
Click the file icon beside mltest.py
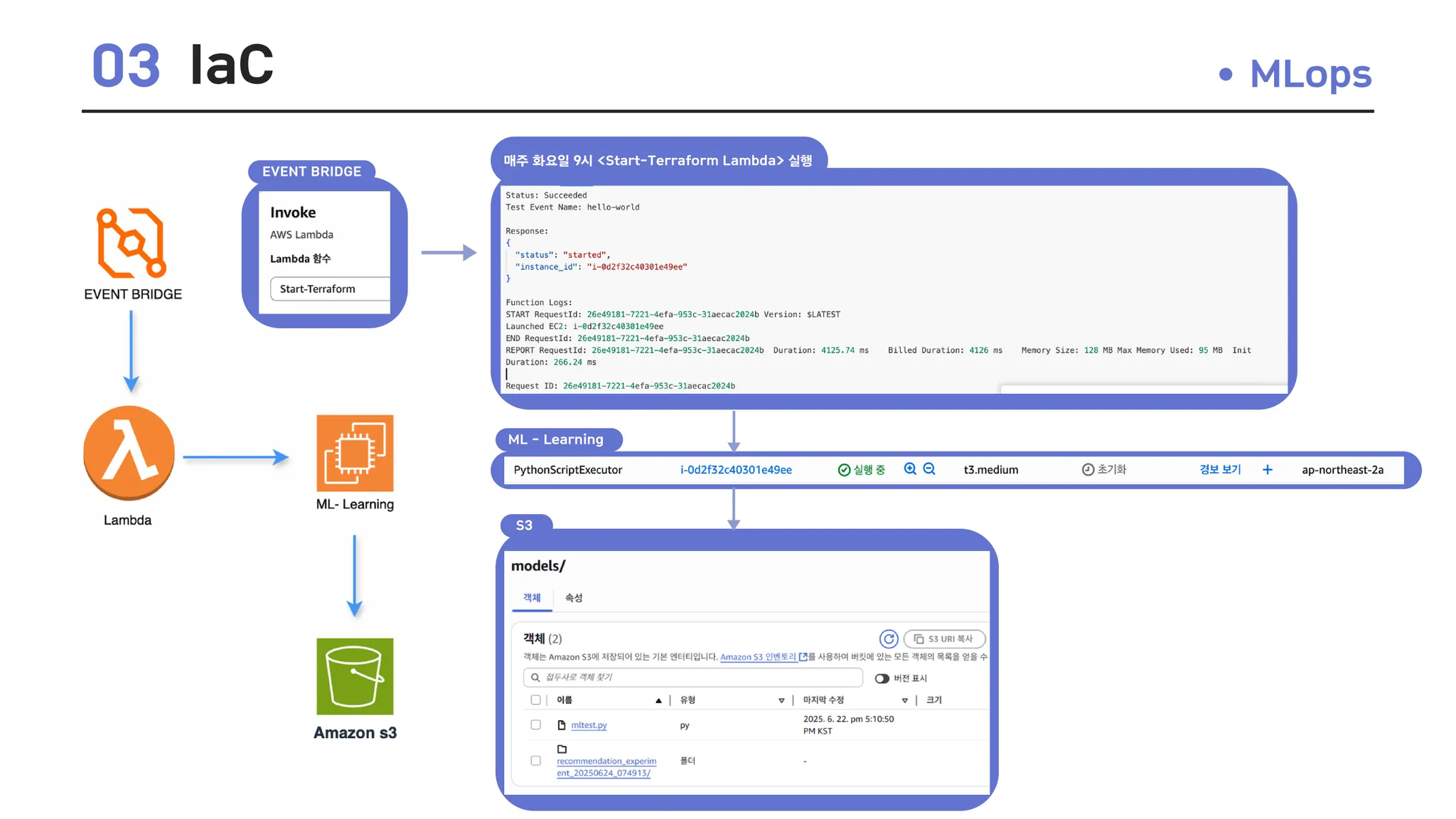tap(562, 725)
